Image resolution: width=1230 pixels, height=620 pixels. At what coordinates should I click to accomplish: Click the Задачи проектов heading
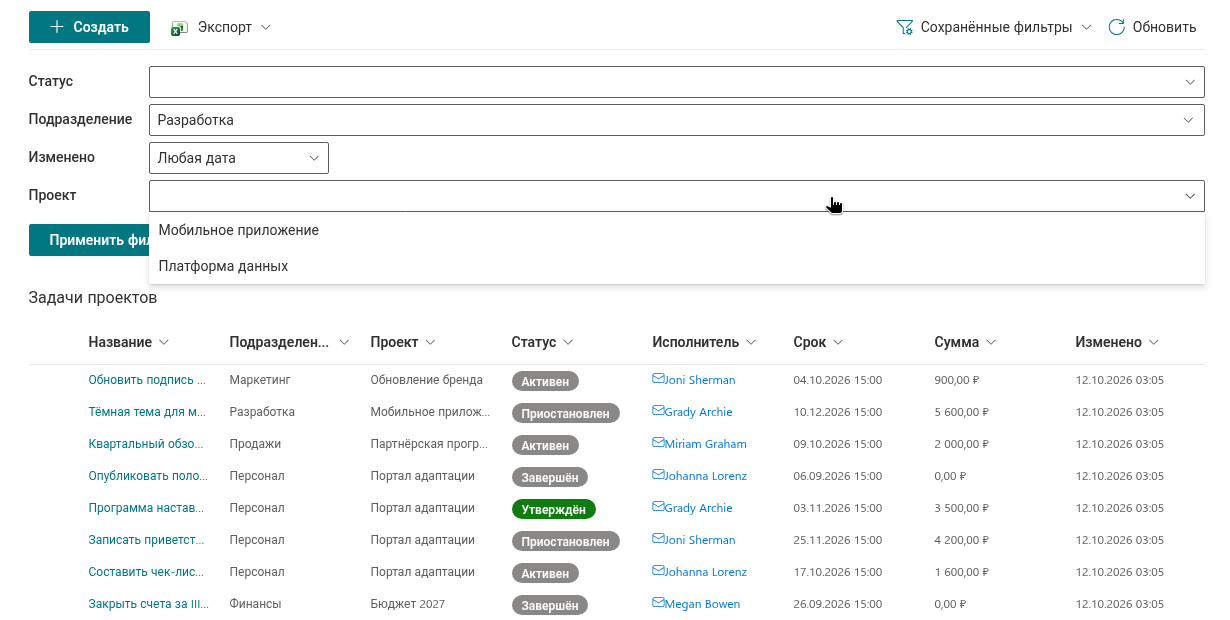93,297
